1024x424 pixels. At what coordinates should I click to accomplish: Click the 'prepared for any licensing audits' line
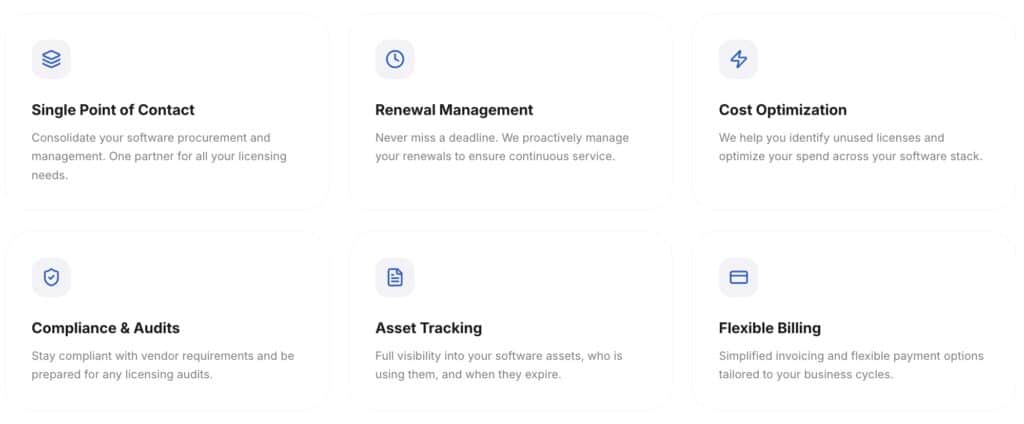click(122, 375)
